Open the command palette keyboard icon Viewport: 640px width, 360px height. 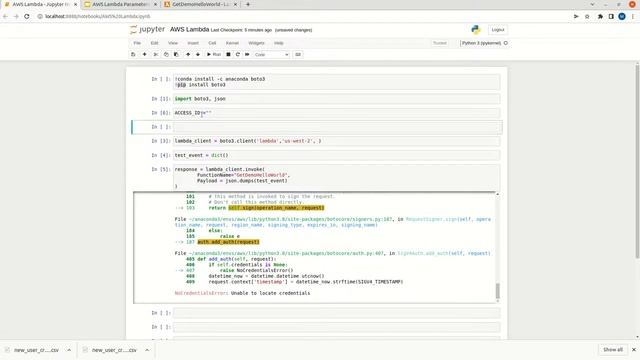(x=298, y=54)
